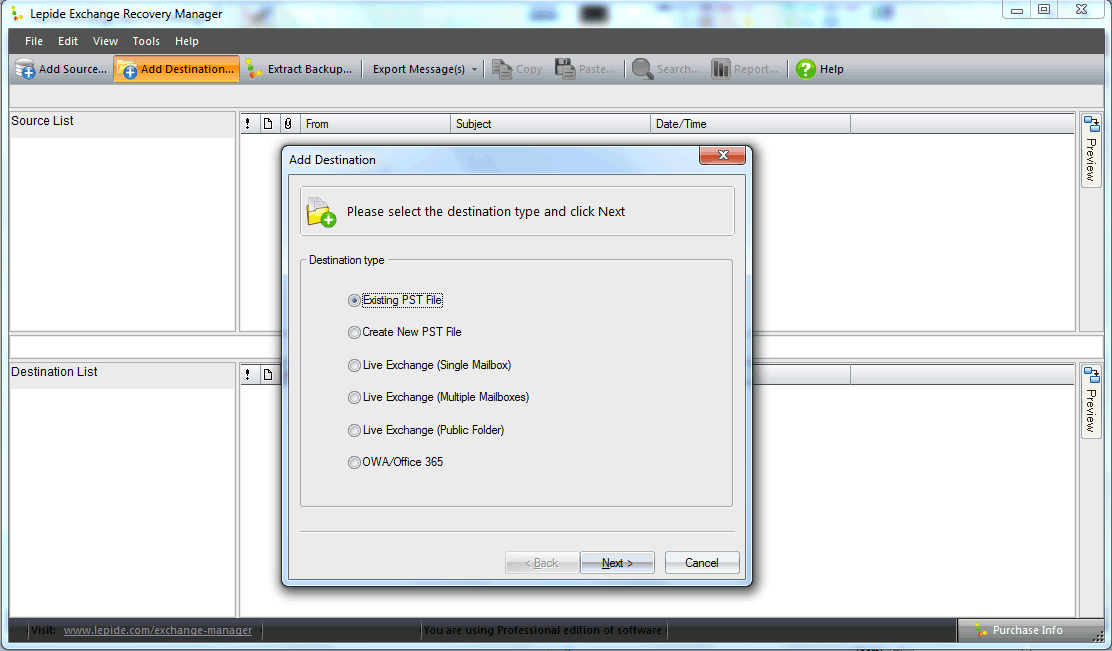
Task: Click the Purchase Info button
Action: [1028, 630]
